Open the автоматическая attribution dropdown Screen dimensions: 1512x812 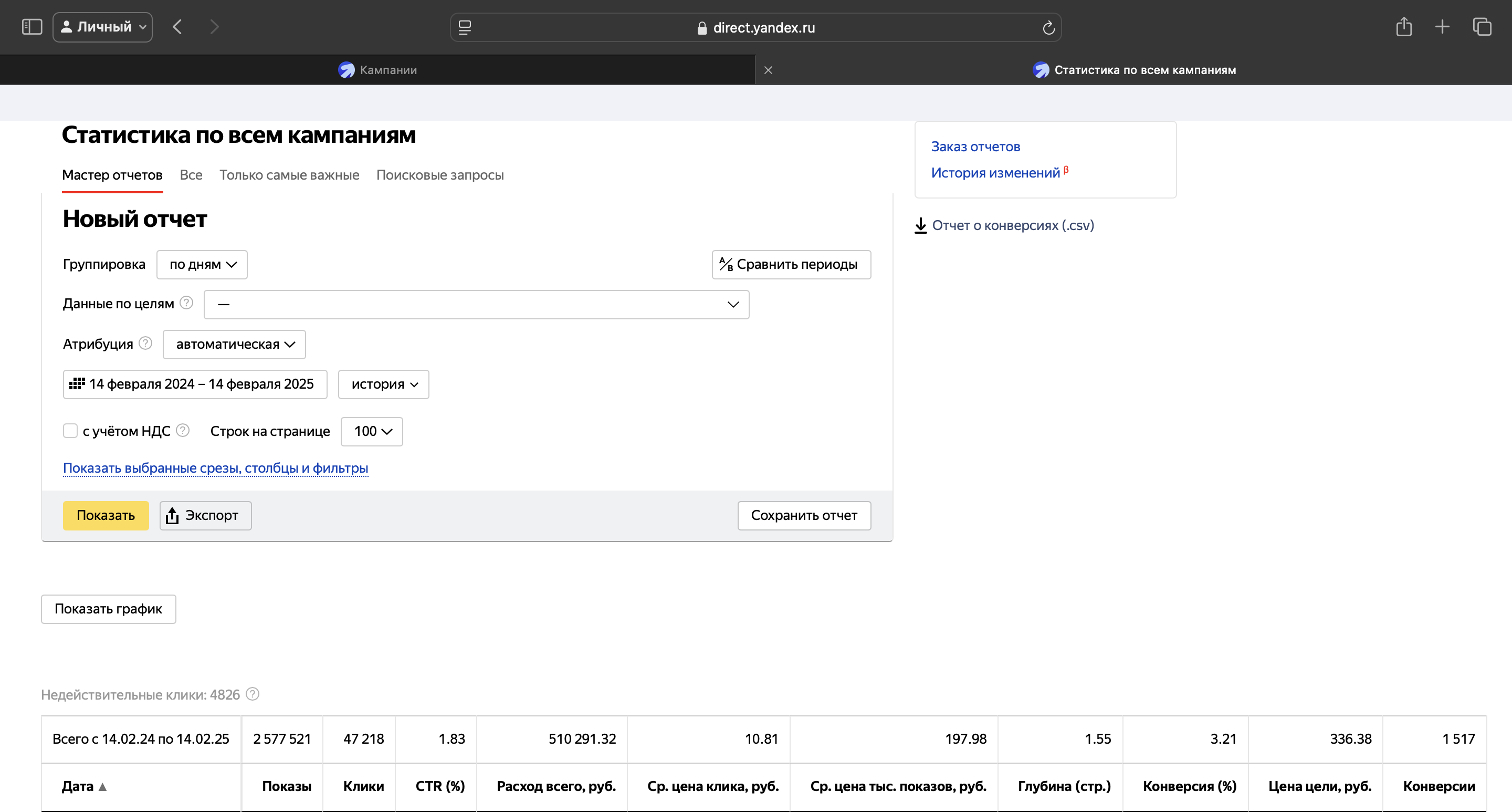coord(234,344)
